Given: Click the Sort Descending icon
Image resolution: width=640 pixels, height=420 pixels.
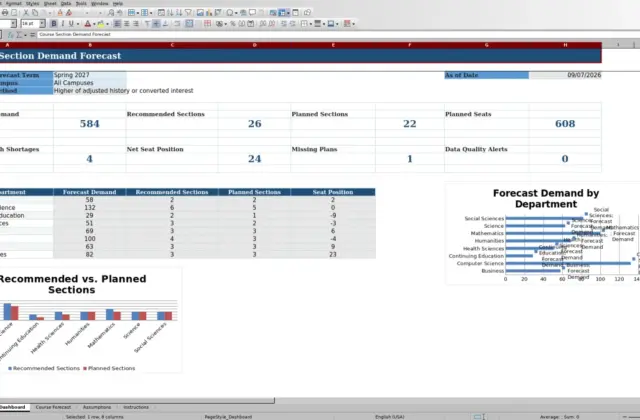Looking at the screenshot, I should pyautogui.click(x=179, y=13).
